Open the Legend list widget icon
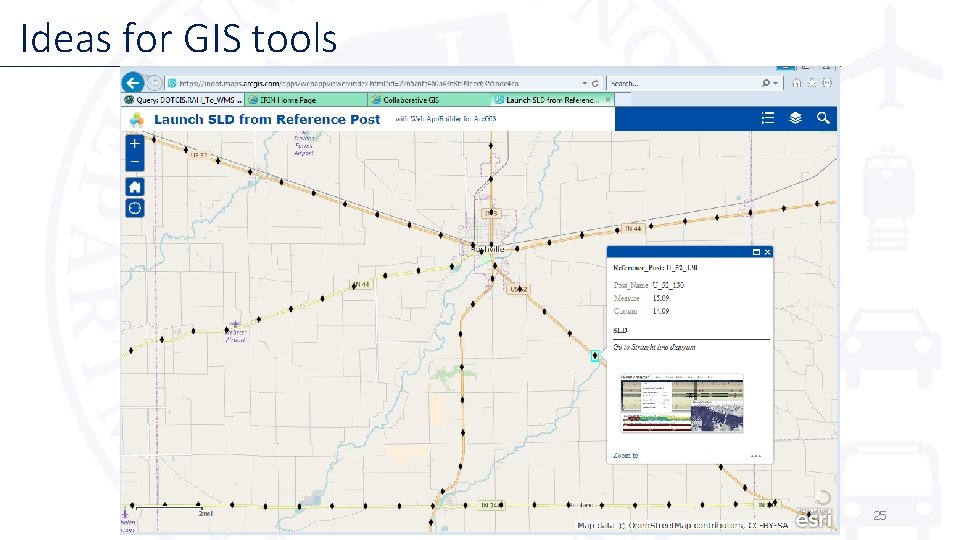This screenshot has height=540, width=960. (x=768, y=118)
